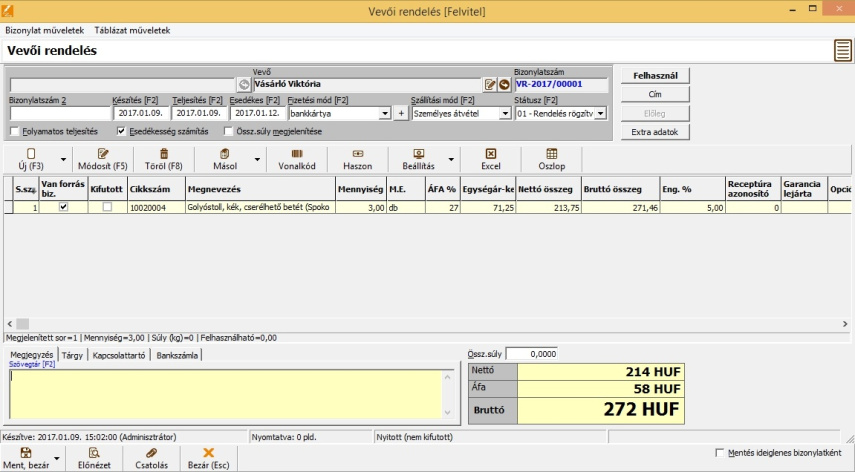Image resolution: width=855 pixels, height=472 pixels.
Task: Open the Szállítási mód dropdown
Action: pos(504,114)
